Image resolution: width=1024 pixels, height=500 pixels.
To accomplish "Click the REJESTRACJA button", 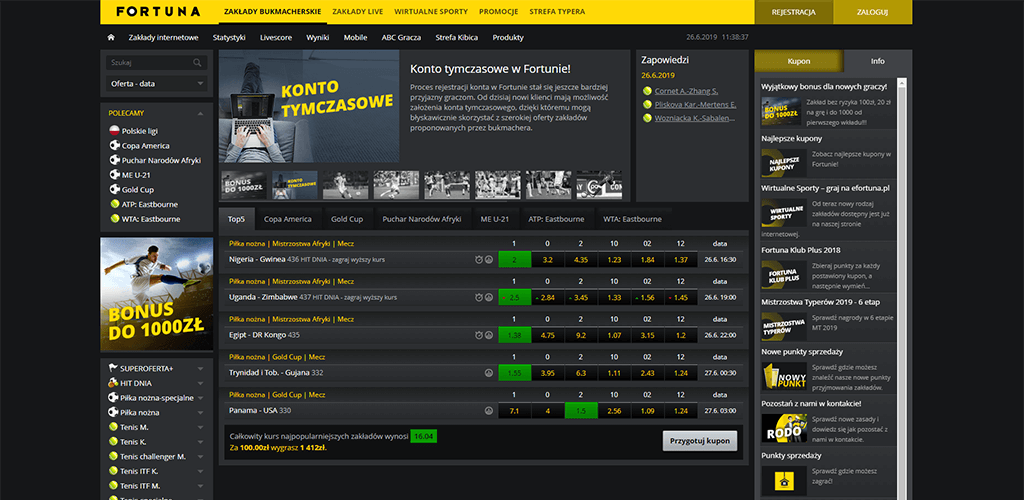I will pyautogui.click(x=794, y=12).
